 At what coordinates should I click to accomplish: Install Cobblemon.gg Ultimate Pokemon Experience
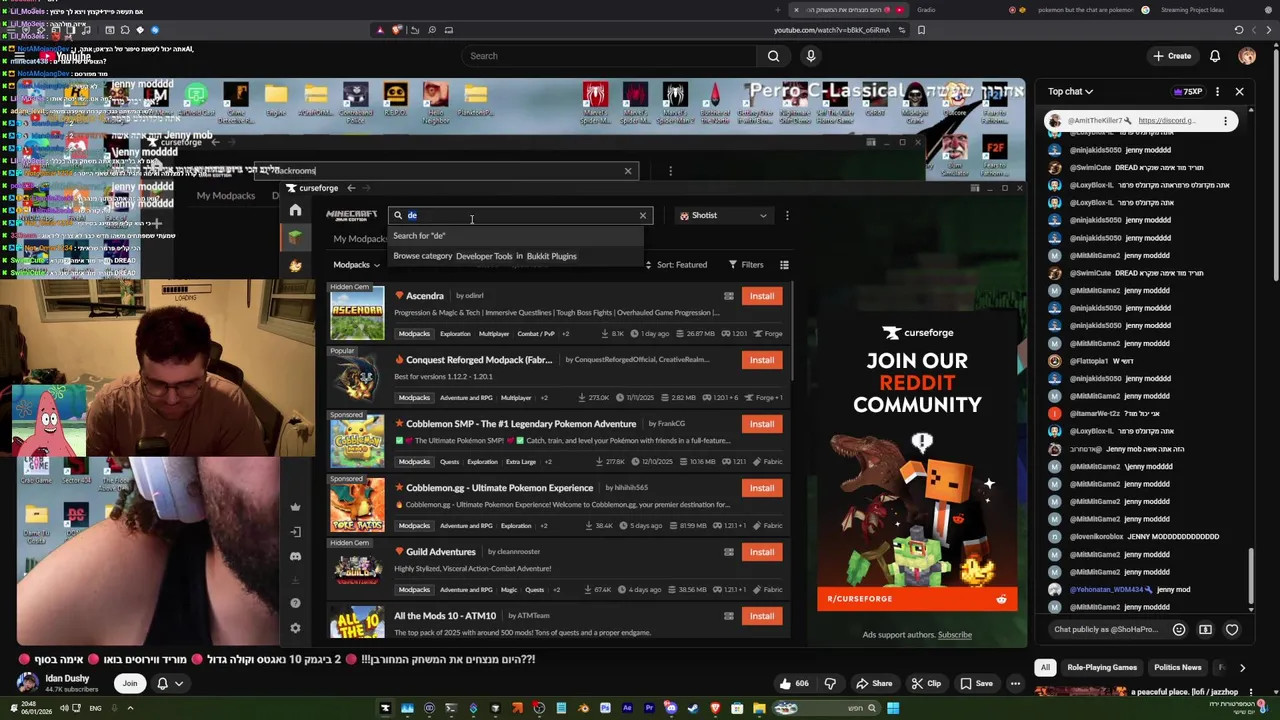(762, 488)
